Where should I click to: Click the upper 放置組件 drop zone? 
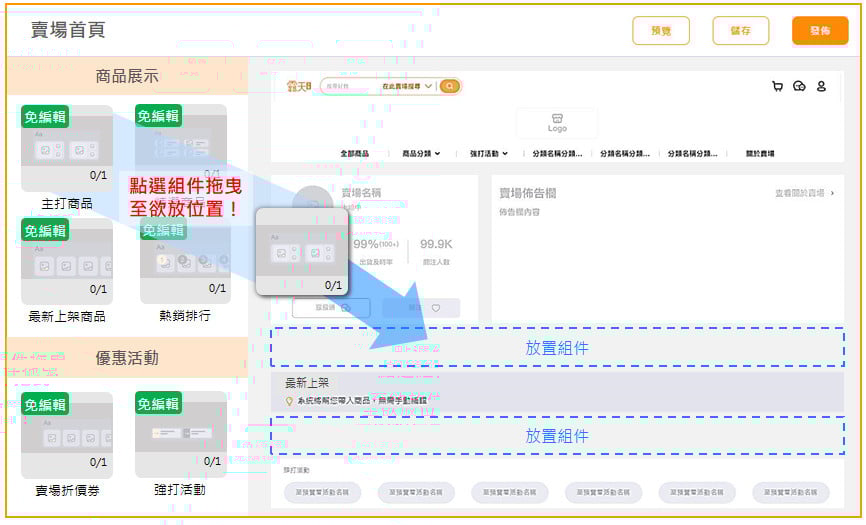pyautogui.click(x=557, y=348)
